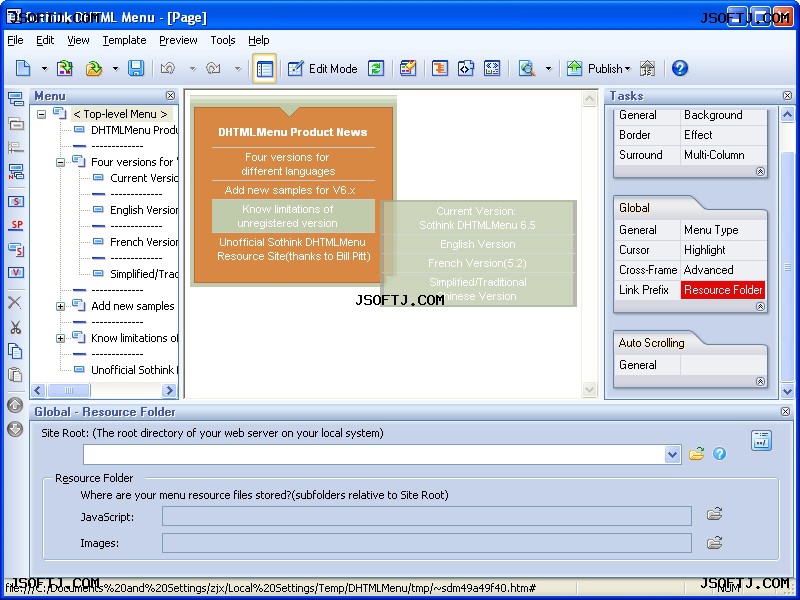The height and width of the screenshot is (600, 800).
Task: Close the Global - Resource Folder panel
Action: coord(786,411)
